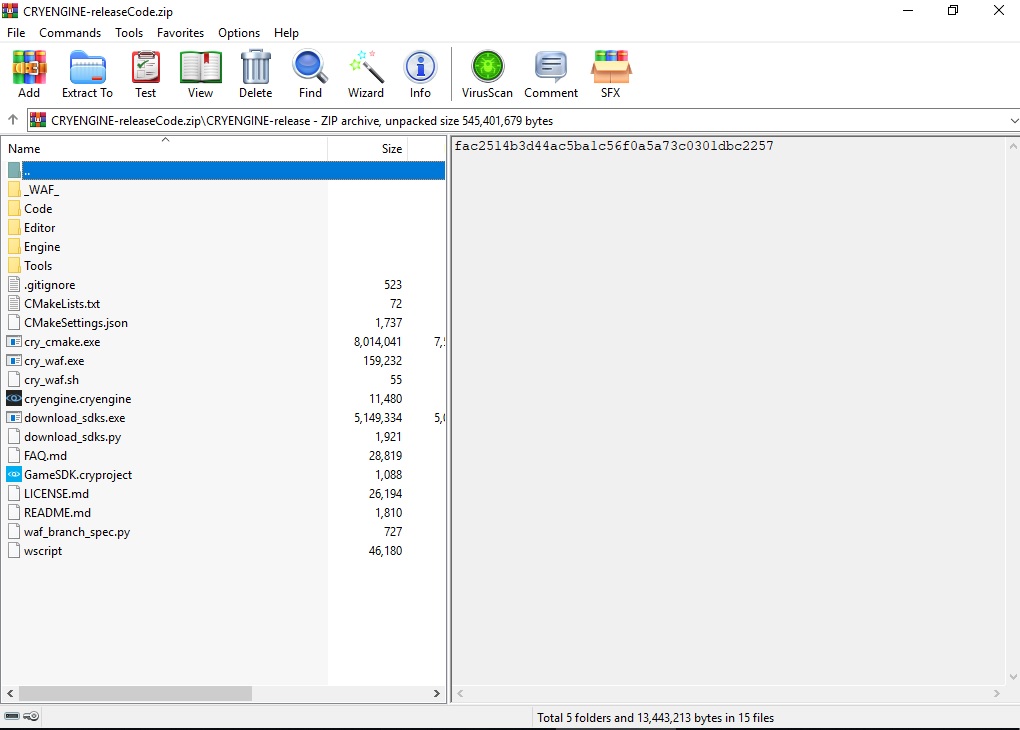
Task: Click the archive path text in address bar
Action: 302,120
